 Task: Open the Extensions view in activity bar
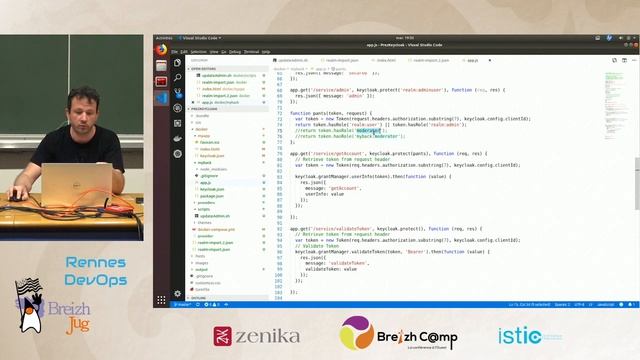click(177, 123)
